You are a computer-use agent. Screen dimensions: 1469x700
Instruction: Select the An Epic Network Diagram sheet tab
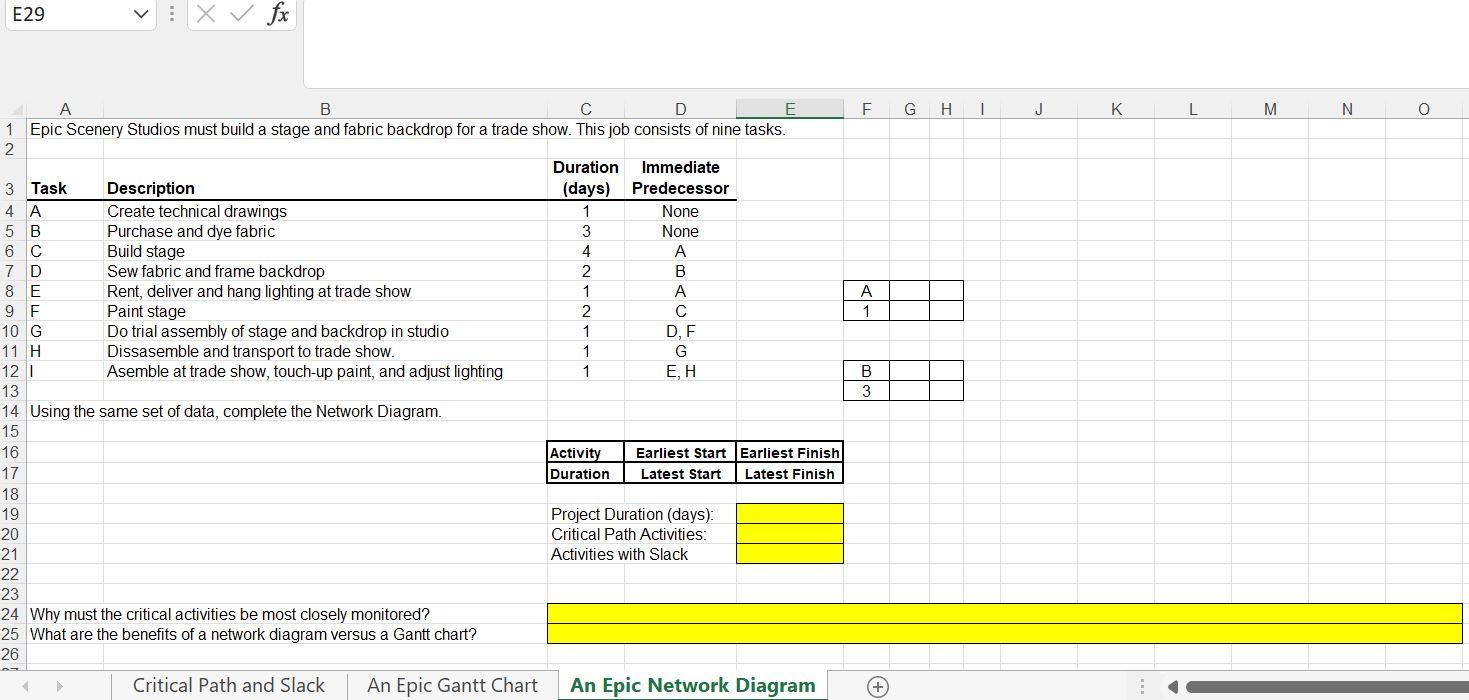pyautogui.click(x=692, y=687)
